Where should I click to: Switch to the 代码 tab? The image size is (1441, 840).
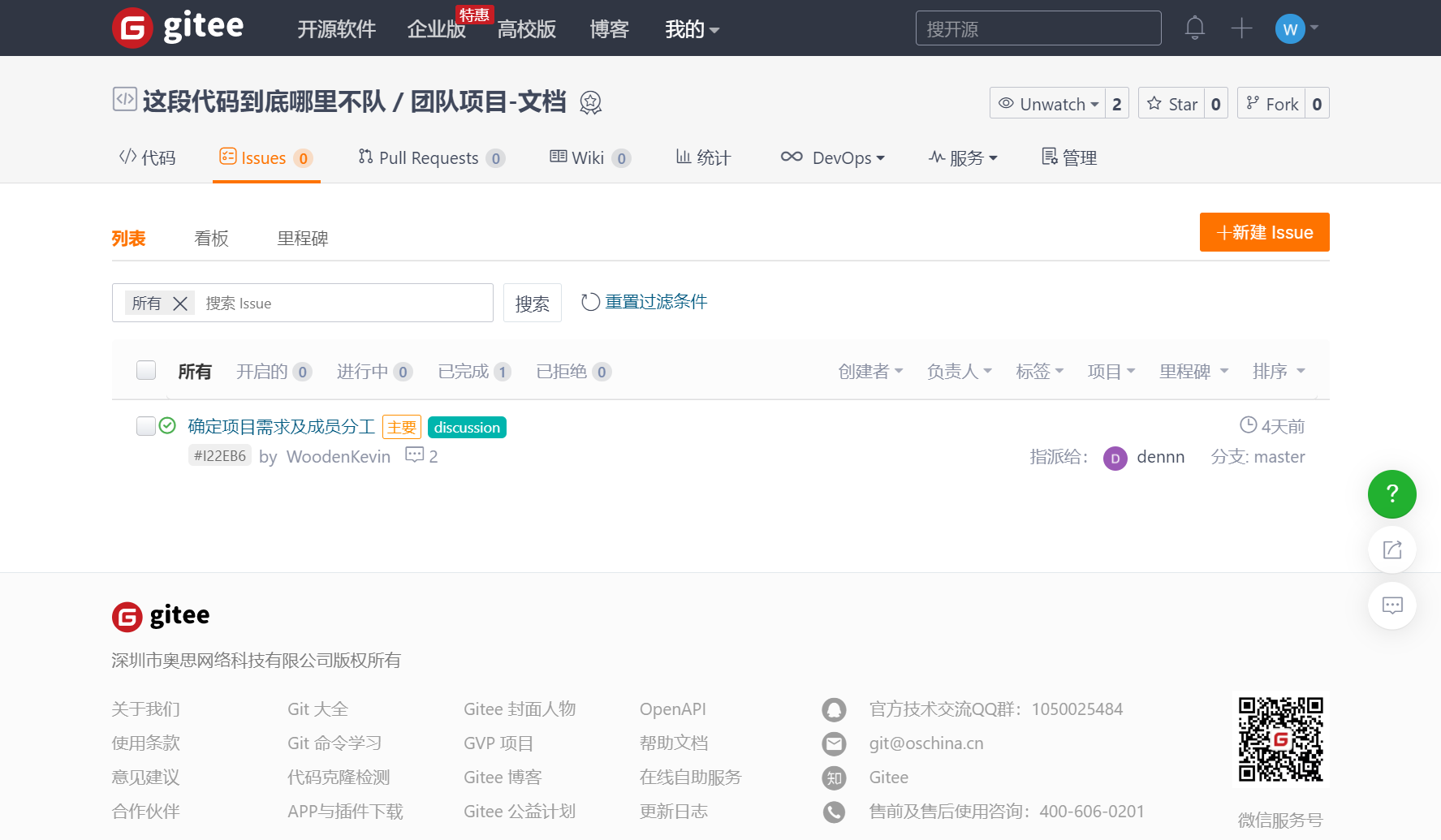(x=148, y=157)
